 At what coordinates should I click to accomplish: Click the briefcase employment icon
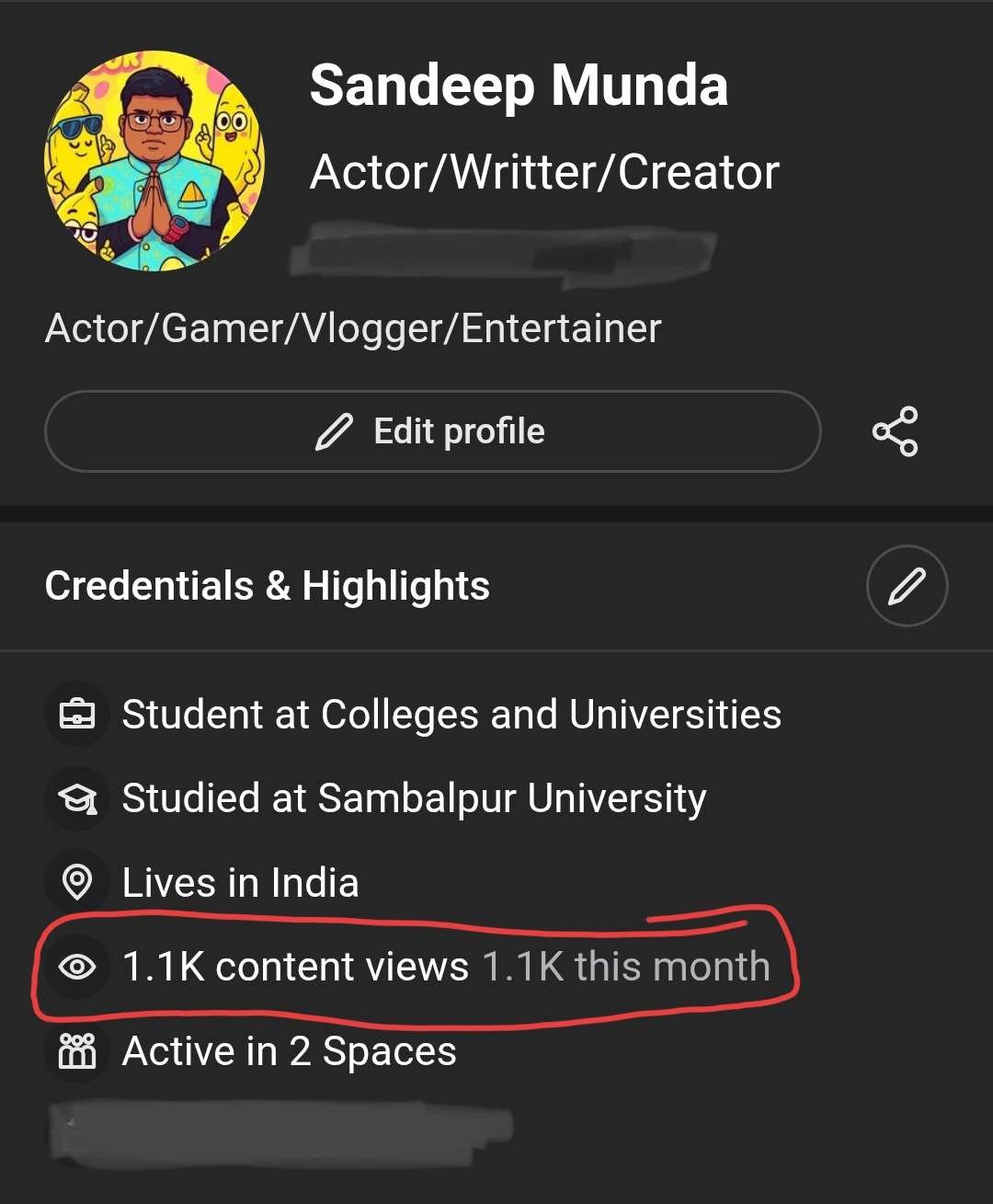tap(77, 715)
